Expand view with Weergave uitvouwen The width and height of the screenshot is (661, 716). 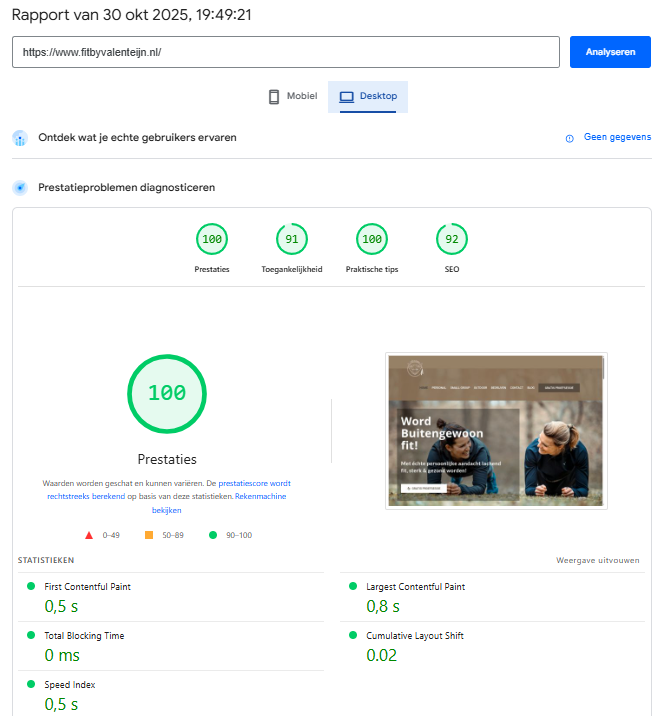597,560
